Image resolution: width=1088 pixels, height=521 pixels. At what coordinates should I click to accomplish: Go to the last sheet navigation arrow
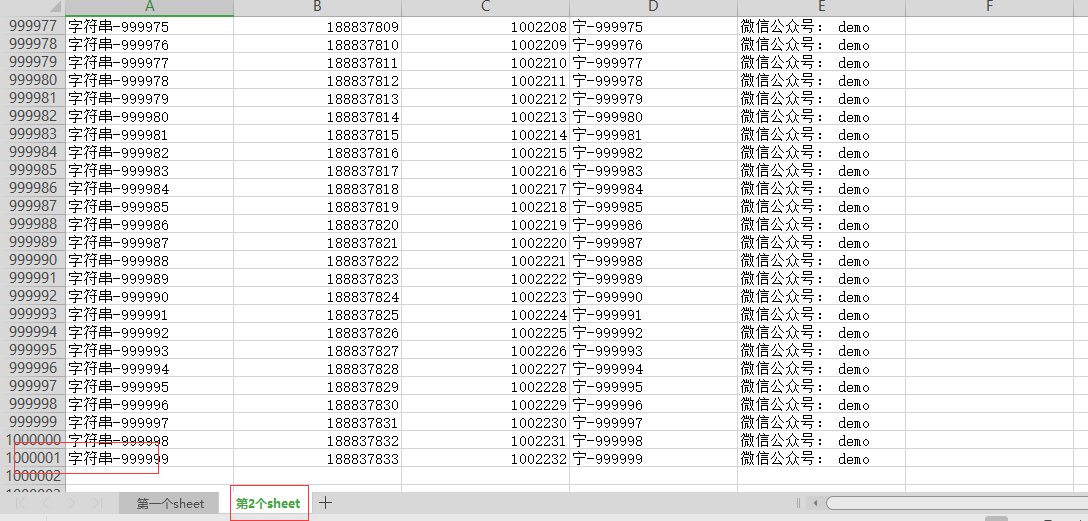coord(97,504)
